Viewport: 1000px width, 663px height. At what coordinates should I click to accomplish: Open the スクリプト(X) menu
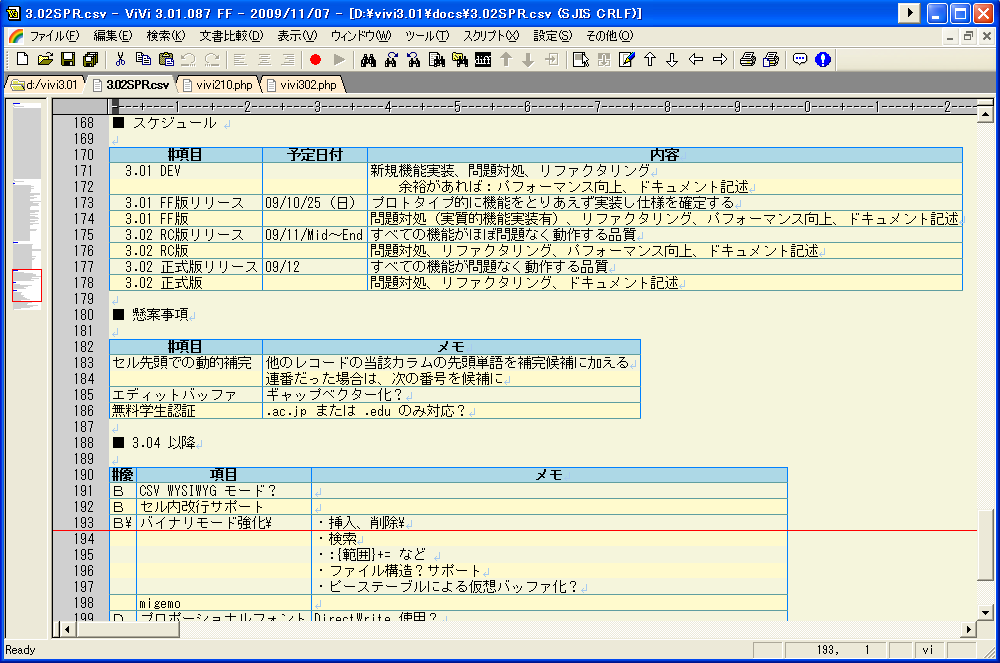[x=491, y=36]
